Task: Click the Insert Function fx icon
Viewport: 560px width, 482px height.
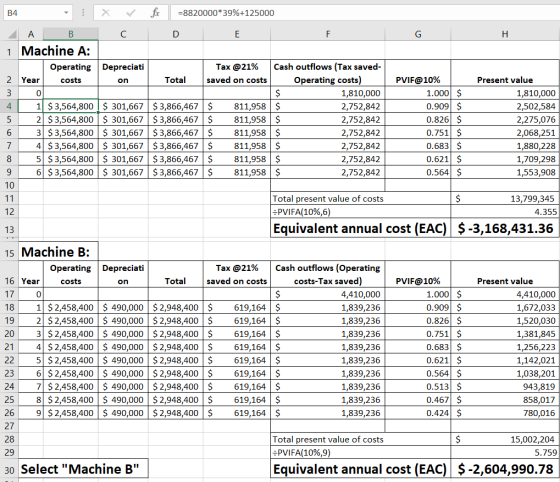Action: (155, 13)
